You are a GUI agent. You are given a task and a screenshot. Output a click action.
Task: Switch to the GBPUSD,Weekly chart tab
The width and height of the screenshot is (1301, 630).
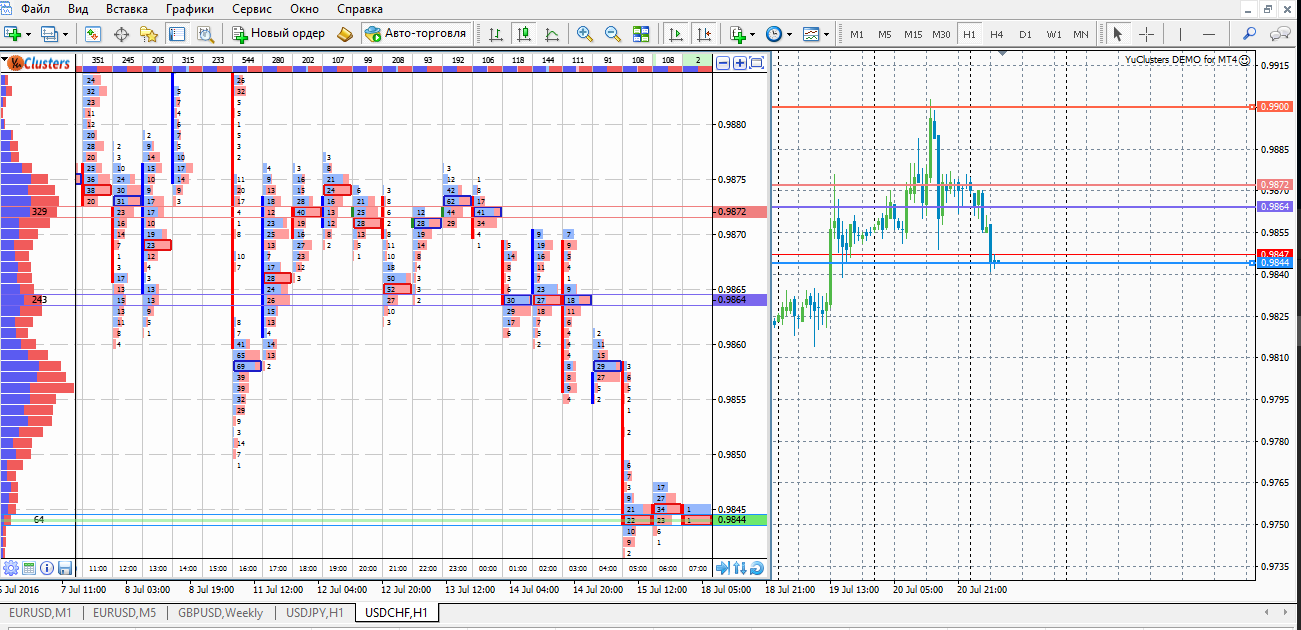point(221,612)
